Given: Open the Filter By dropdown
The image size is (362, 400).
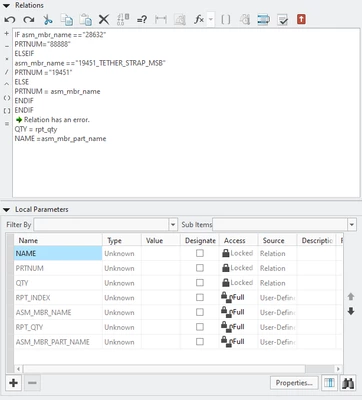Looking at the screenshot, I should pyautogui.click(x=173, y=225).
